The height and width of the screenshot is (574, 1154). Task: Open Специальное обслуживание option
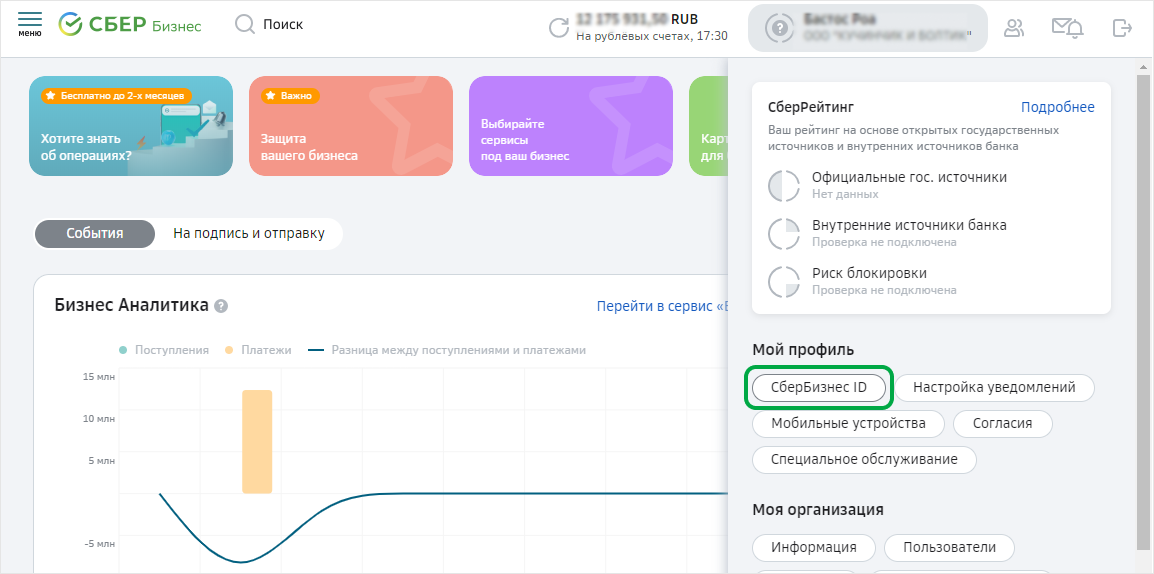click(864, 460)
